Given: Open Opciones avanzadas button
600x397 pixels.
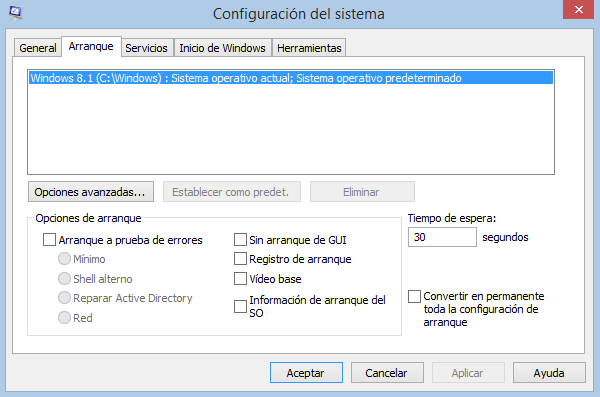Looking at the screenshot, I should pyautogui.click(x=91, y=192).
